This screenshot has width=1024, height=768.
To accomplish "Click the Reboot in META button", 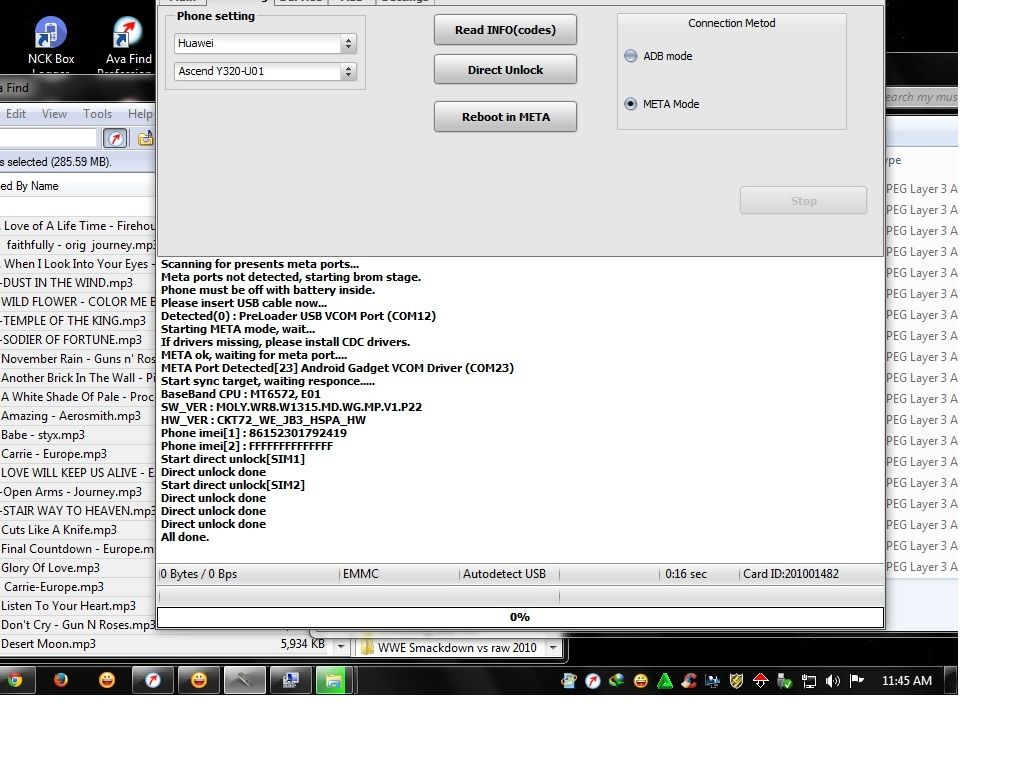I will (x=505, y=117).
